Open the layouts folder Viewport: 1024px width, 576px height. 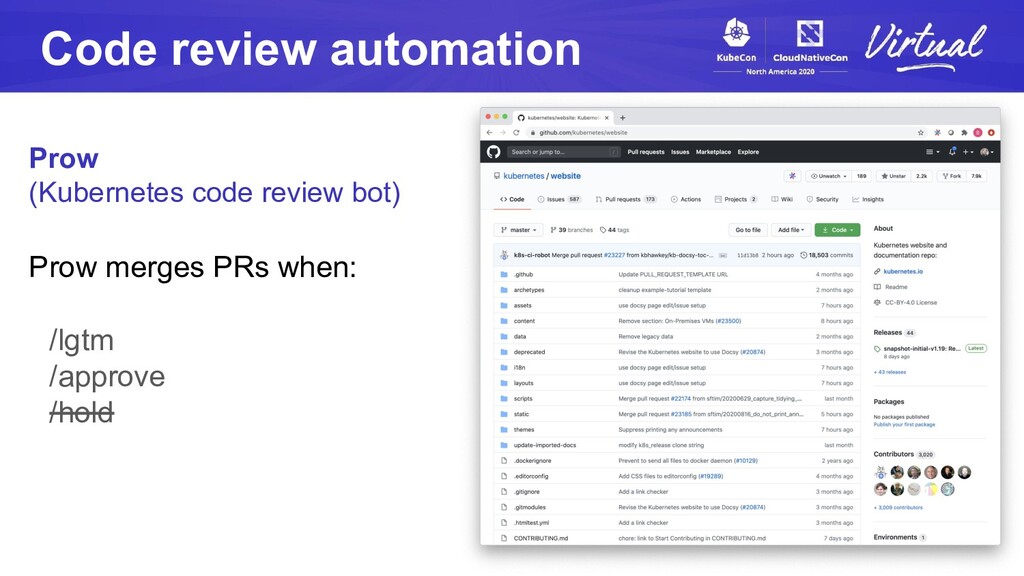[x=523, y=383]
